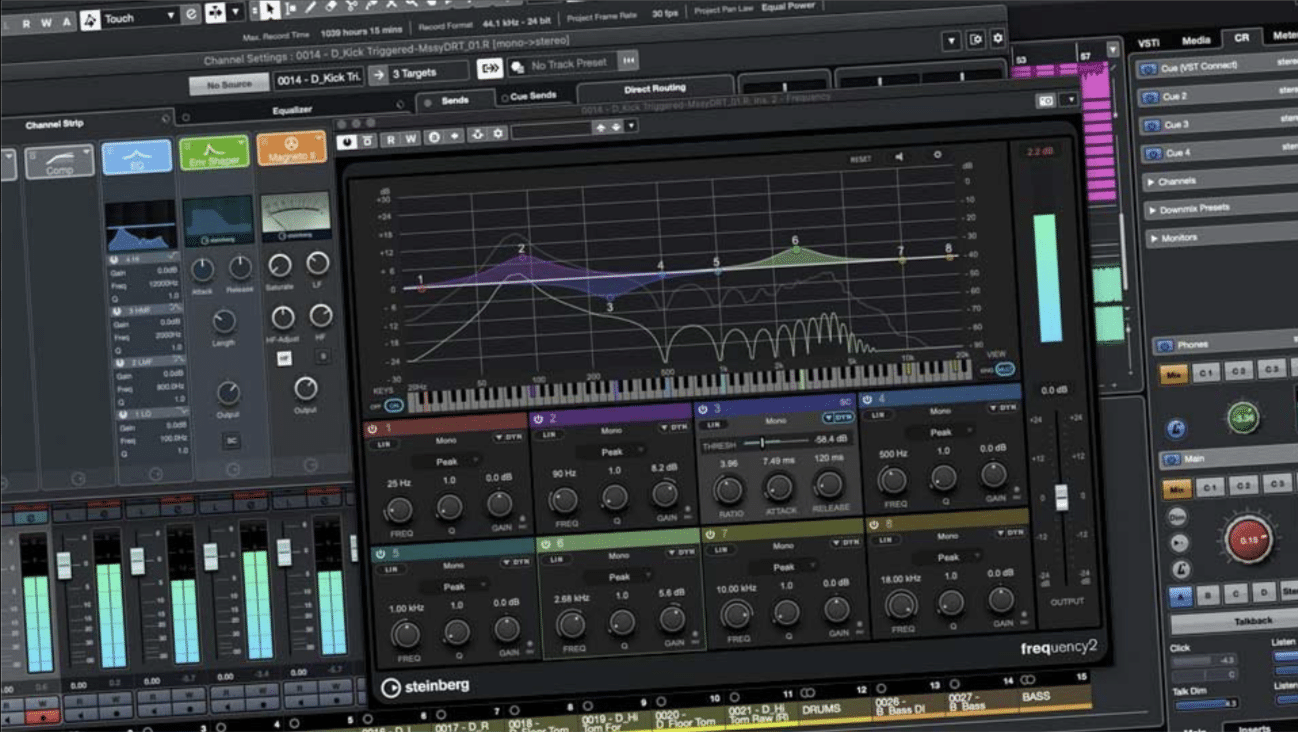Screen dimensions: 1298x732
Task: Open the automation mode icon beside Touch
Action: click(91, 19)
